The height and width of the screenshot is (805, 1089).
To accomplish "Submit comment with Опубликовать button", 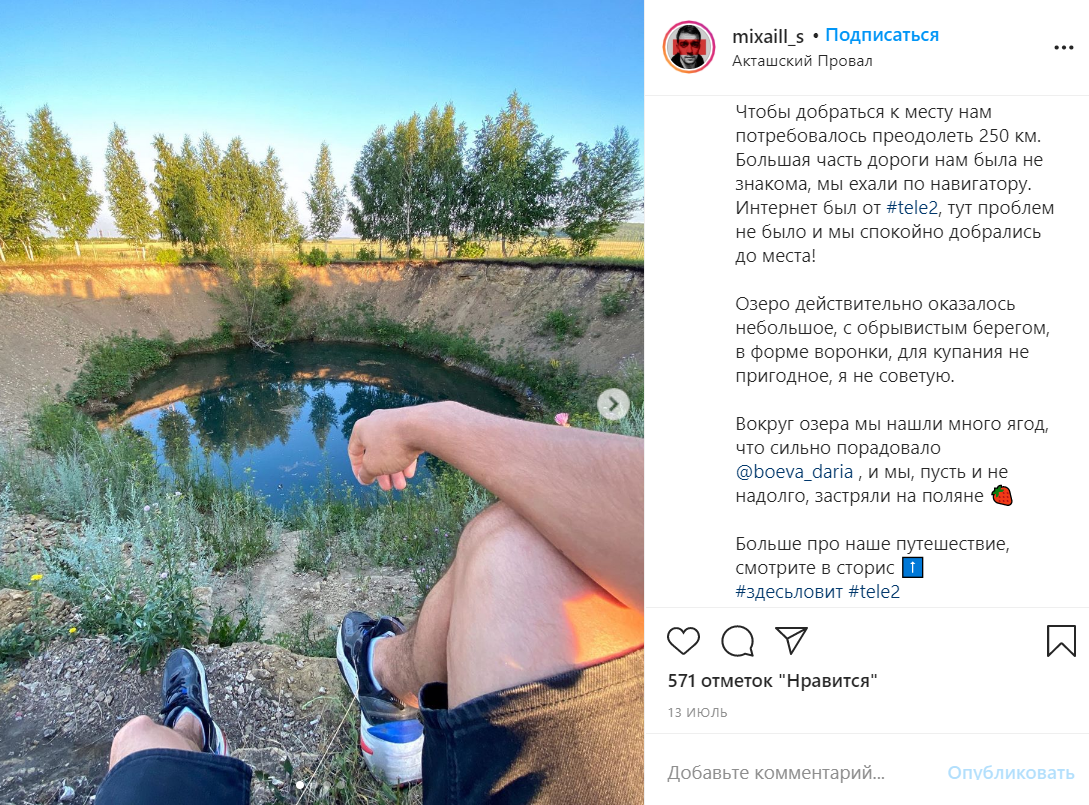I will [1011, 772].
